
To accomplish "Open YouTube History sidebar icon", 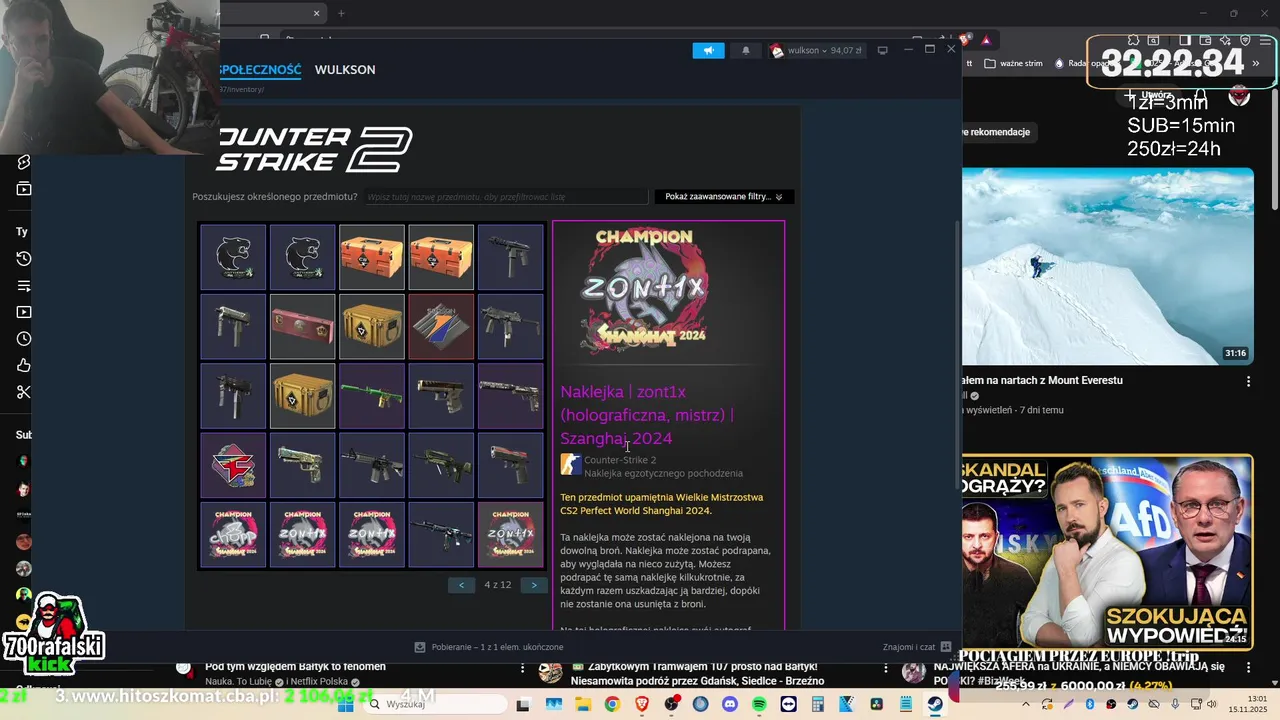I will pyautogui.click(x=23, y=258).
